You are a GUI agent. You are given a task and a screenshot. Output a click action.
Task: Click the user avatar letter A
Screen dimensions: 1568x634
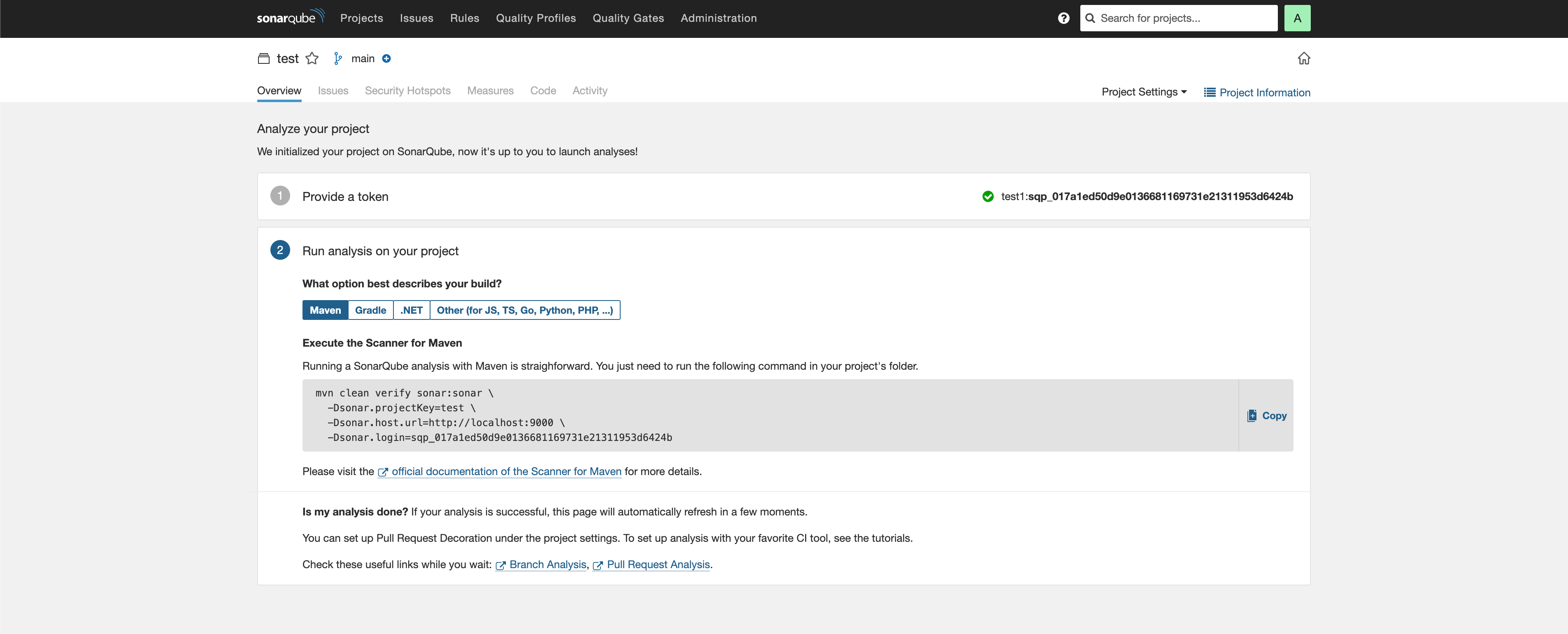coord(1297,18)
